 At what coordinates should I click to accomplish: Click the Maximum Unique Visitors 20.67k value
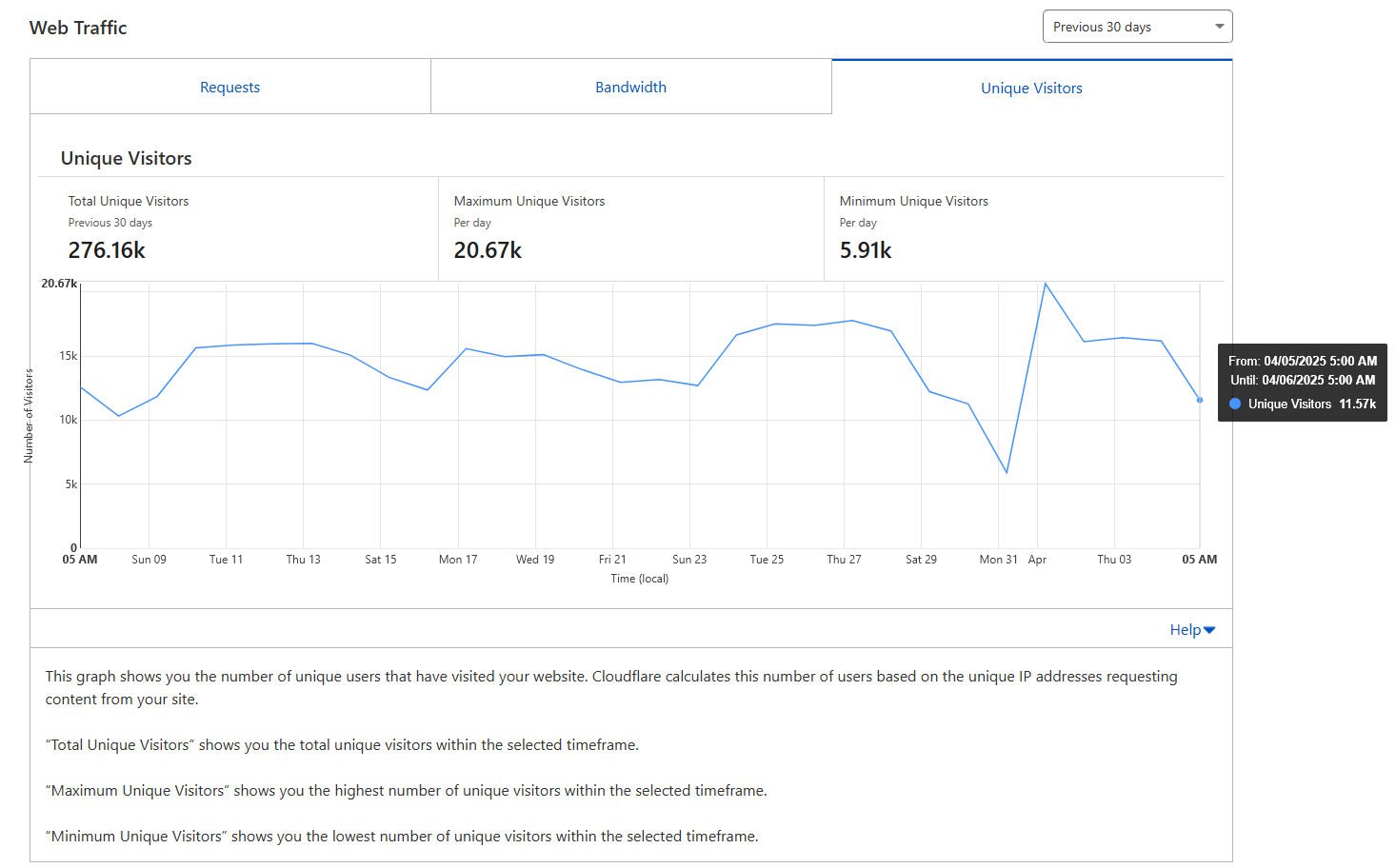click(488, 250)
